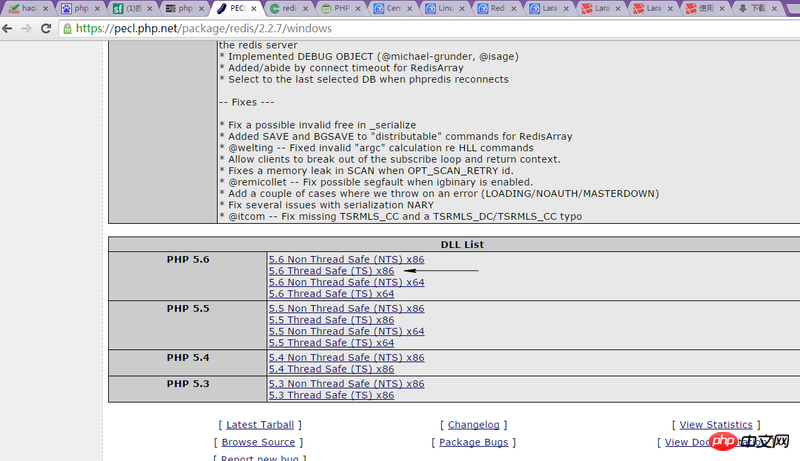Close the Cent tab

pos(410,9)
